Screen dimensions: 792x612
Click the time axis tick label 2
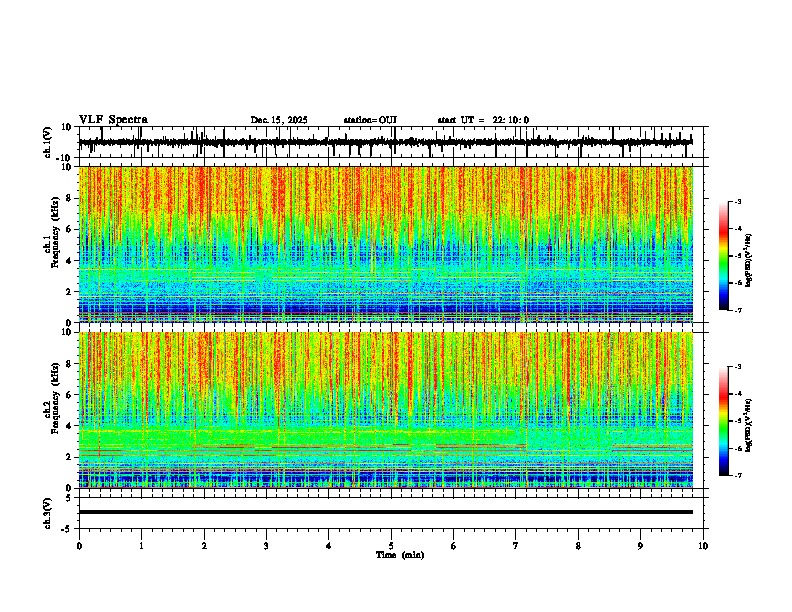[204, 546]
